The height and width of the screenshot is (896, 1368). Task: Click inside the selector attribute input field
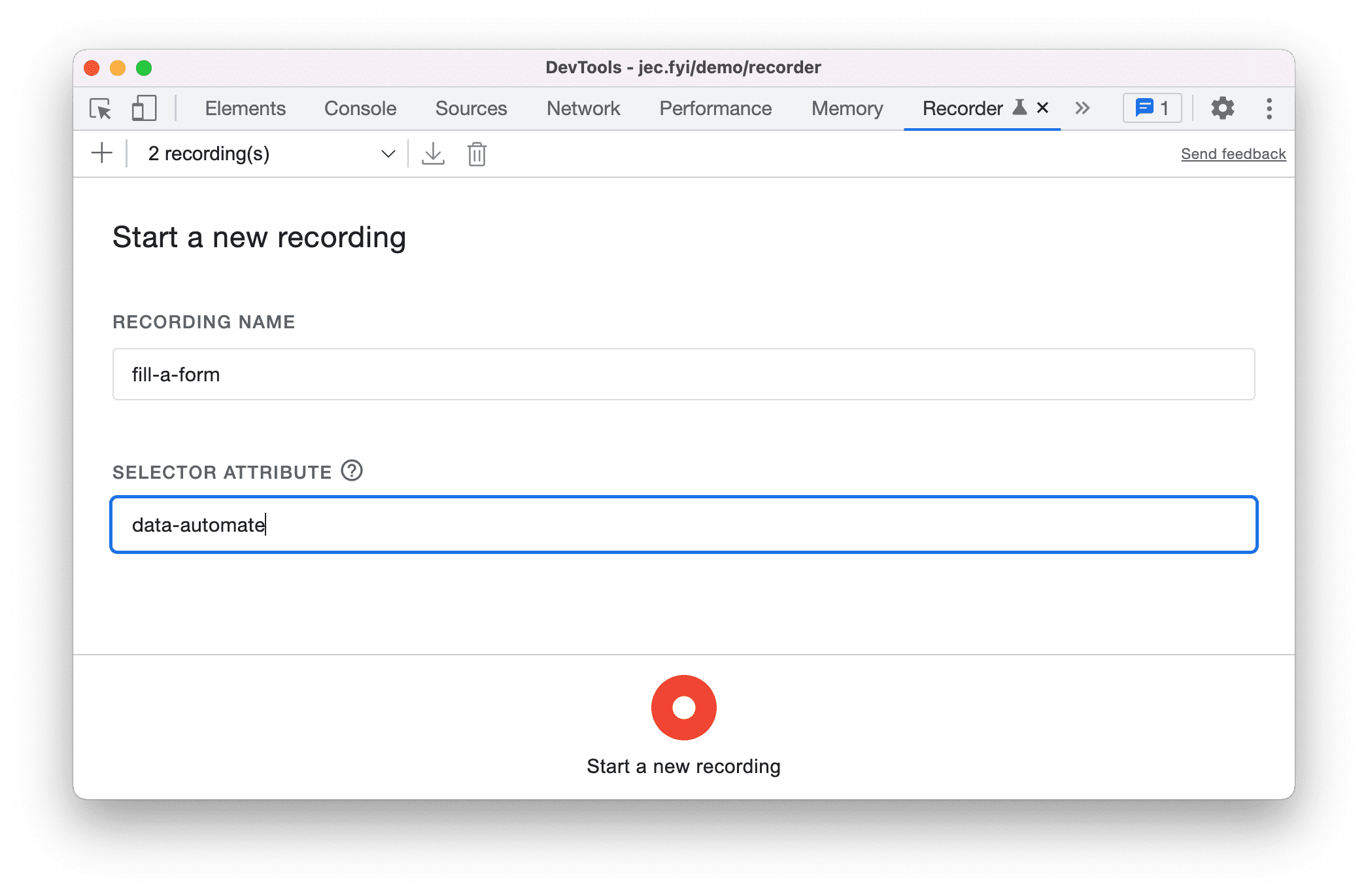683,525
